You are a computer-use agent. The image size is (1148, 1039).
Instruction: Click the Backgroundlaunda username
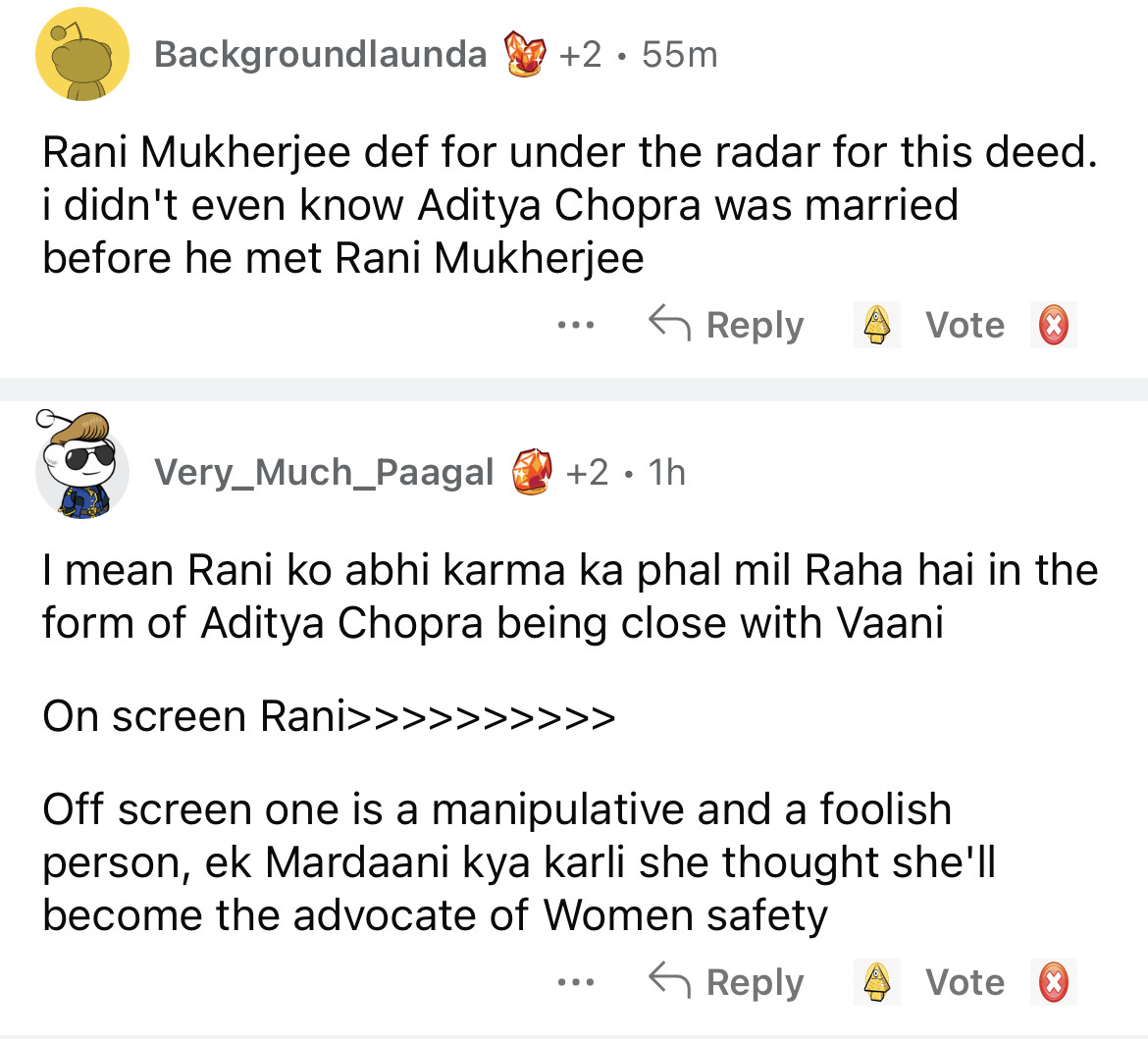tap(320, 54)
